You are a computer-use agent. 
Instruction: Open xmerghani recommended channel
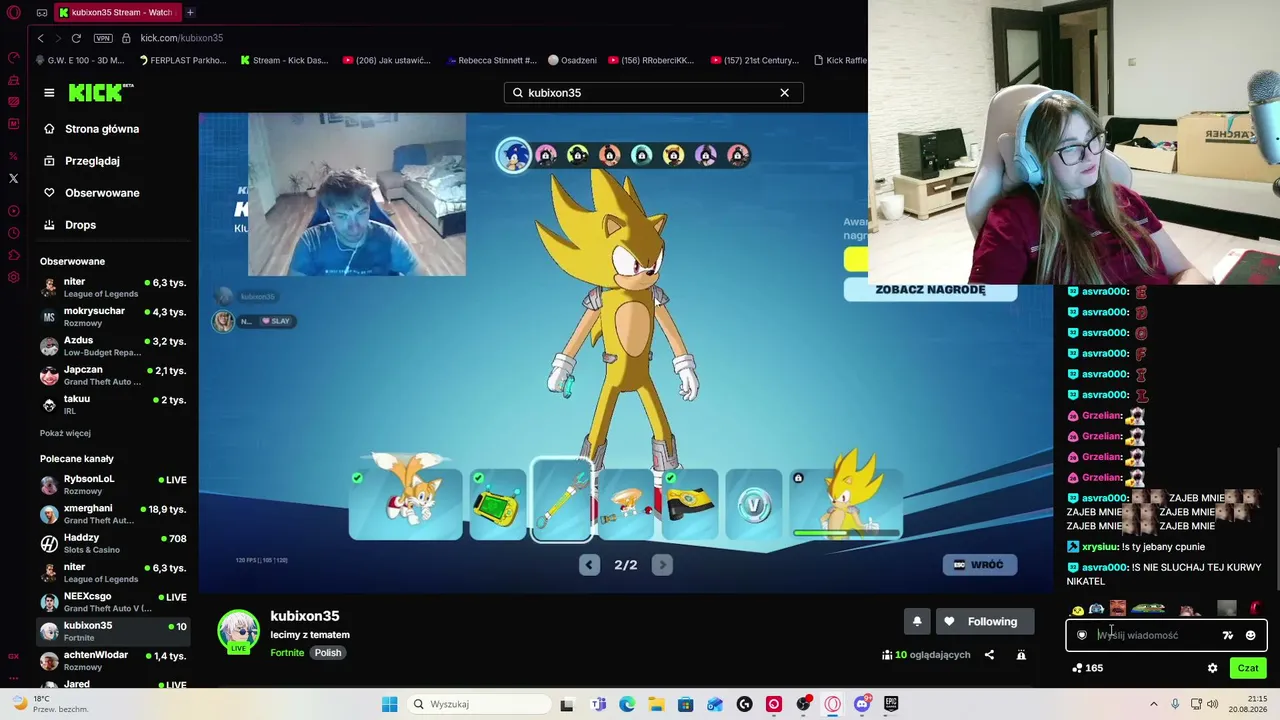[x=112, y=514]
